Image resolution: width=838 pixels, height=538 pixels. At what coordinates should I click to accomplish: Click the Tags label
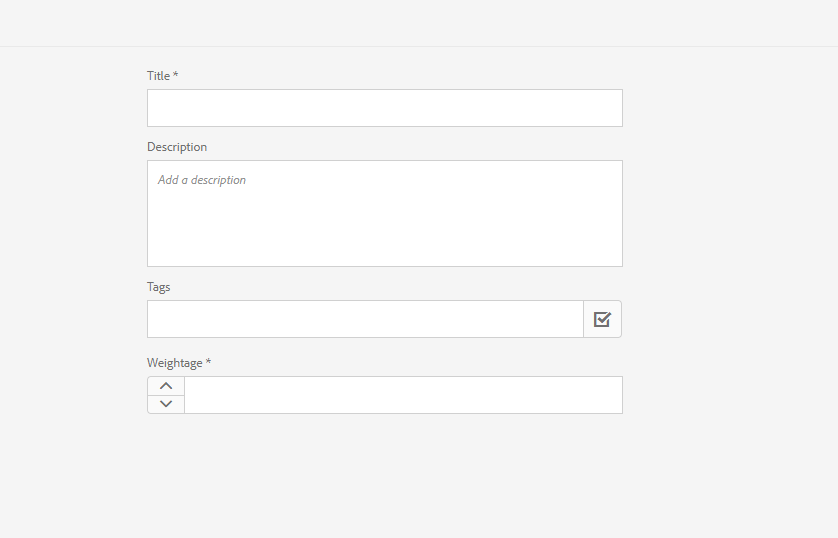(159, 287)
